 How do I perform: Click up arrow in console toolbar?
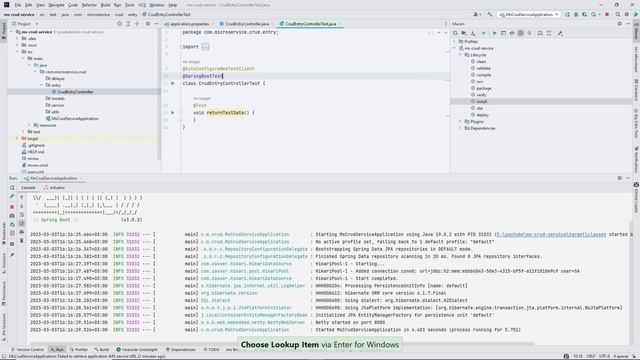click(x=22, y=198)
